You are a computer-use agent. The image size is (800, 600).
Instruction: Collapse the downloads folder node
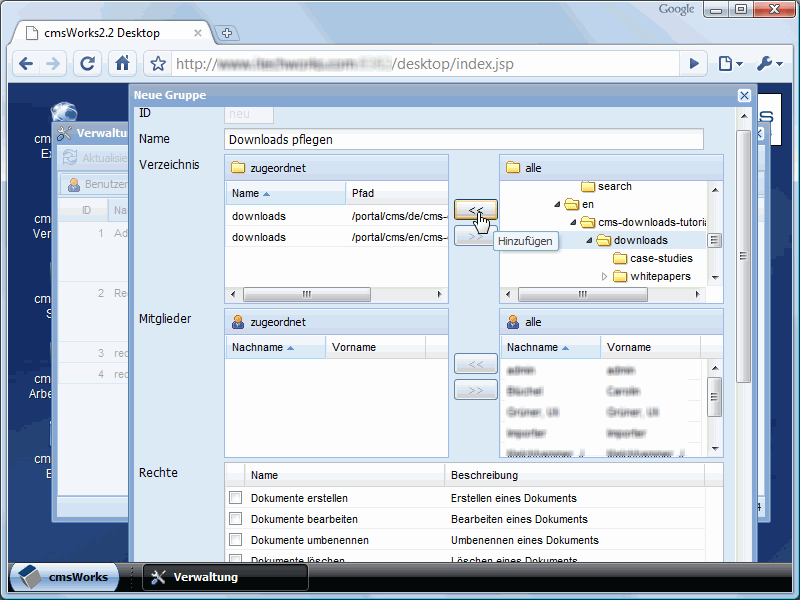point(589,240)
